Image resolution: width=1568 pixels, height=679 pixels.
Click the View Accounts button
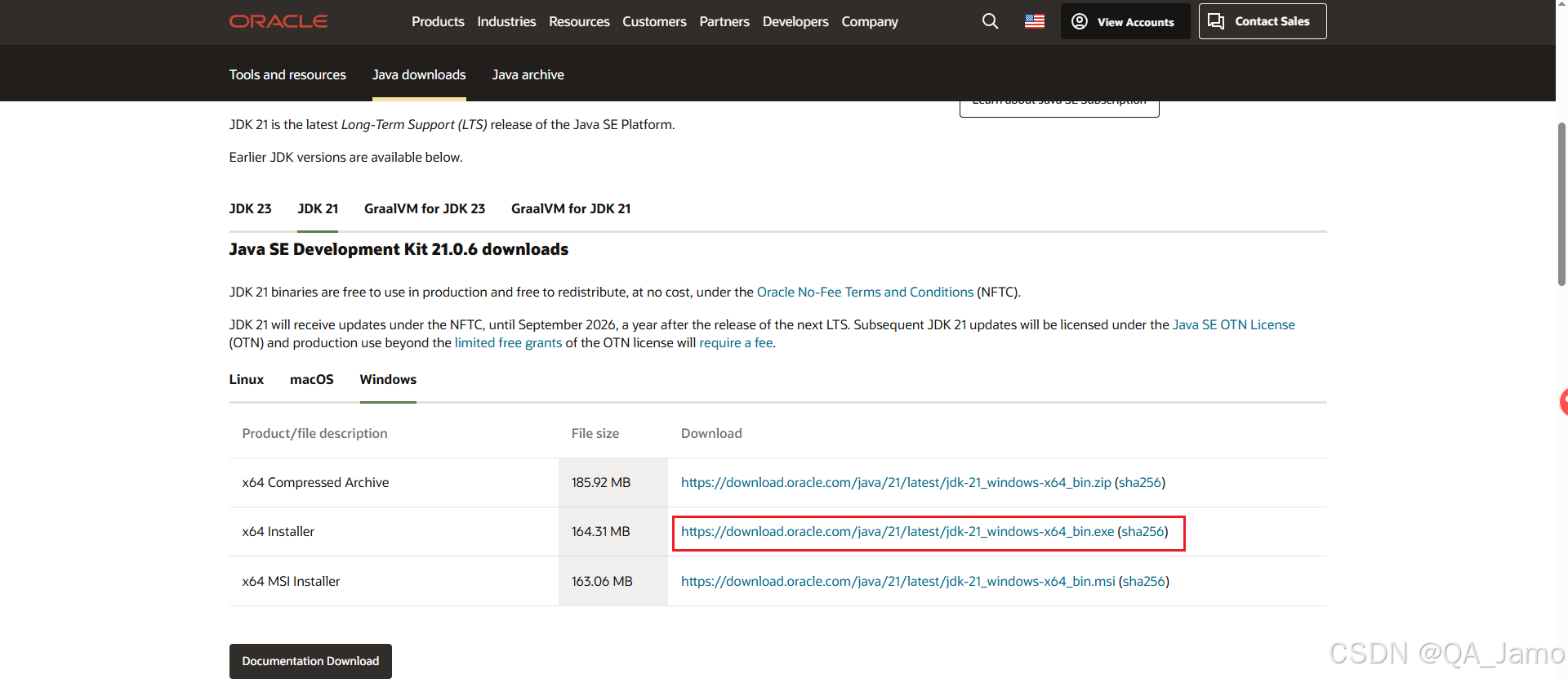(1125, 21)
